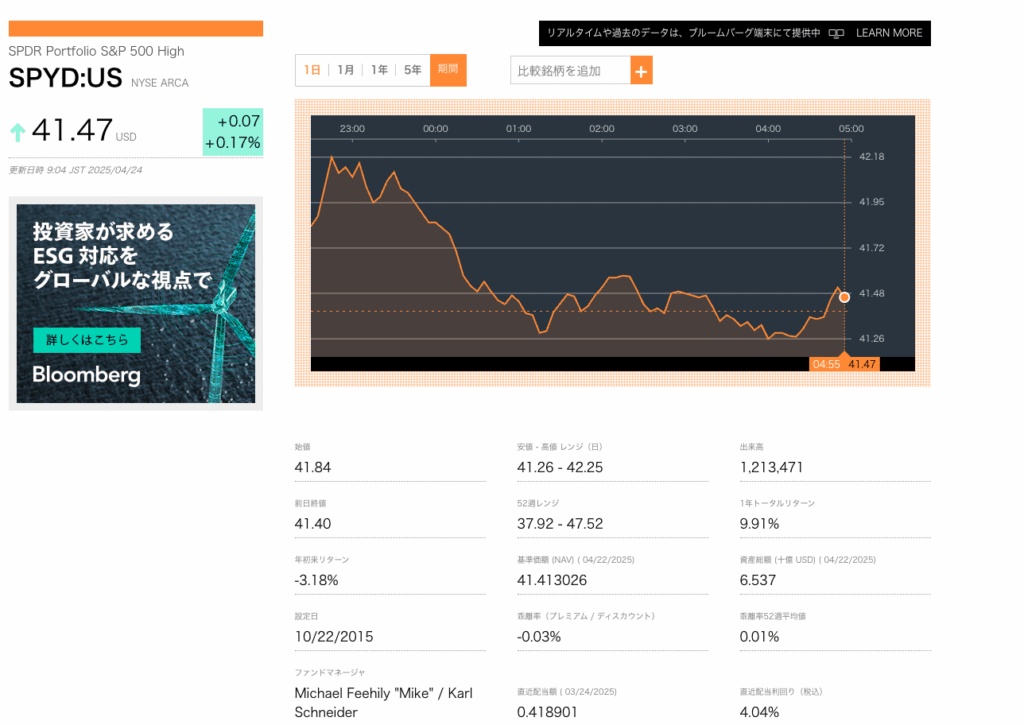Click the 1年トータルリターン label
This screenshot has width=1024, height=725.
pos(777,503)
